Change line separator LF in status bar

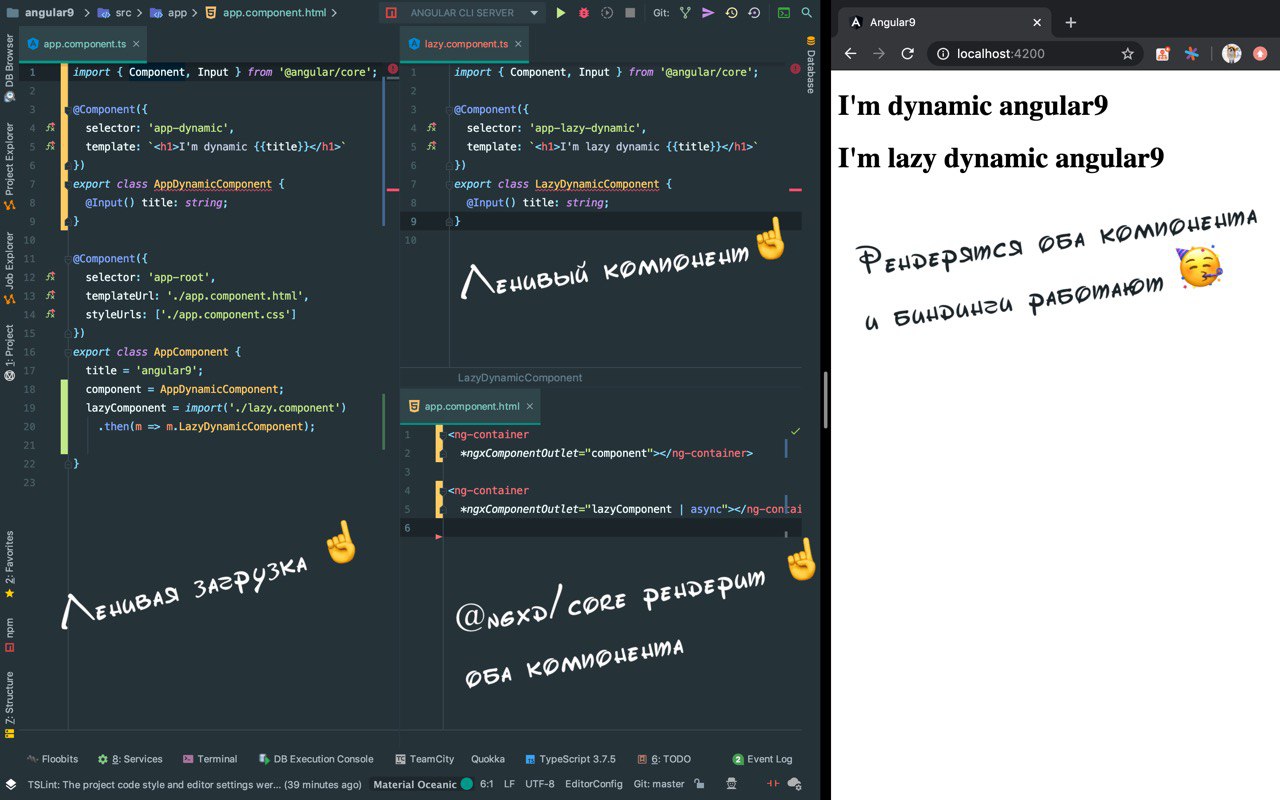(510, 784)
